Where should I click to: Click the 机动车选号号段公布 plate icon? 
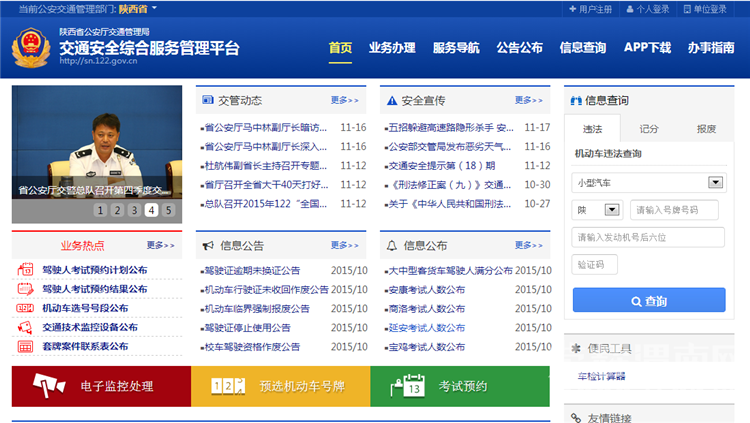(25, 308)
